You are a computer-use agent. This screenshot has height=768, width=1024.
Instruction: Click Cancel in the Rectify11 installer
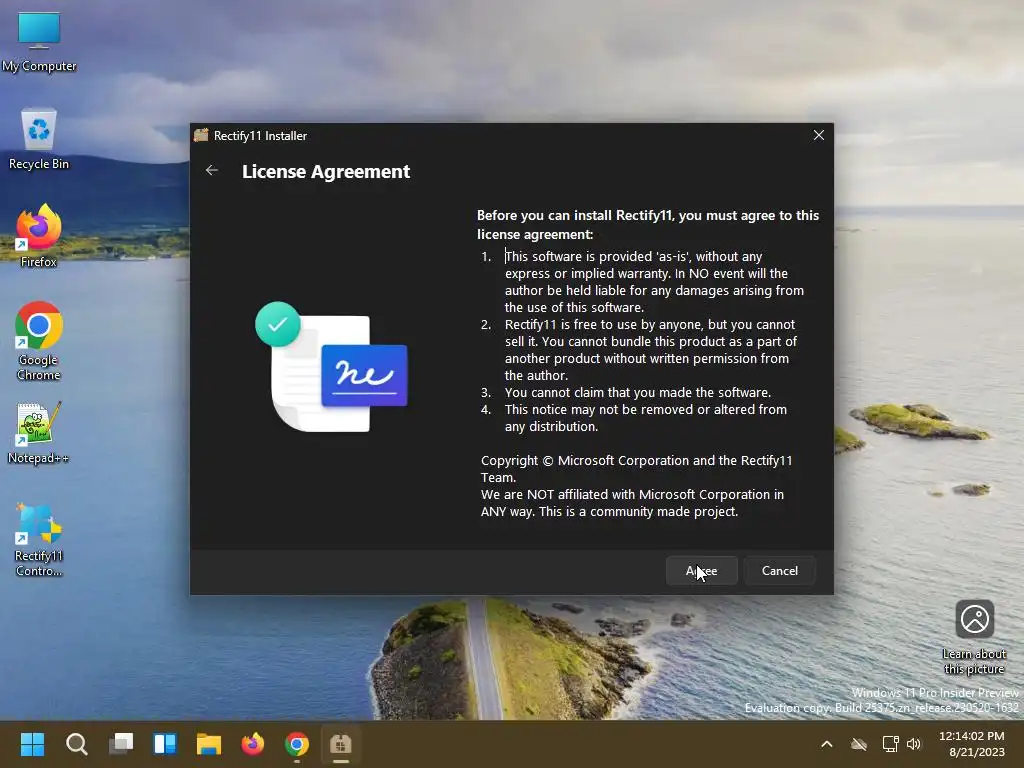(779, 571)
